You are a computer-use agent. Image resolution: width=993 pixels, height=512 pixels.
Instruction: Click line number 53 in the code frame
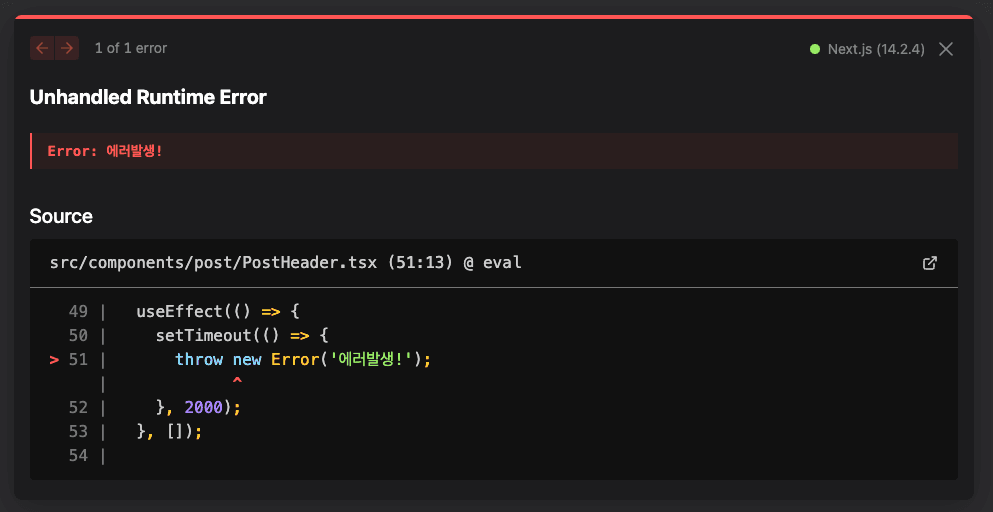click(78, 431)
